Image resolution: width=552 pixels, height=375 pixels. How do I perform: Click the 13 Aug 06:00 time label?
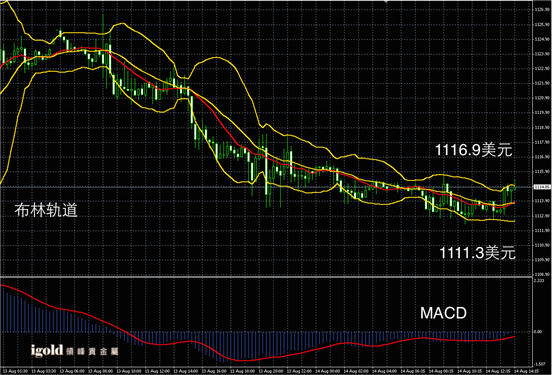[x=71, y=371]
